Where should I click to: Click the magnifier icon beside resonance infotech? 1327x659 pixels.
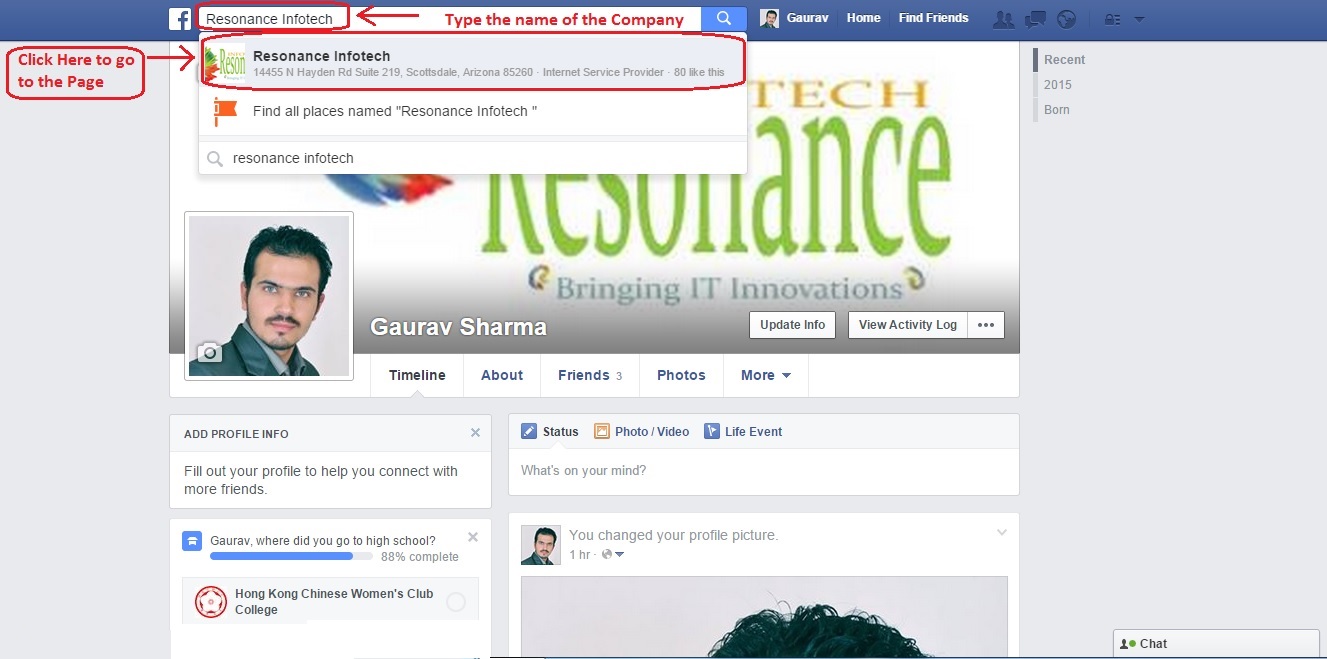click(x=214, y=158)
